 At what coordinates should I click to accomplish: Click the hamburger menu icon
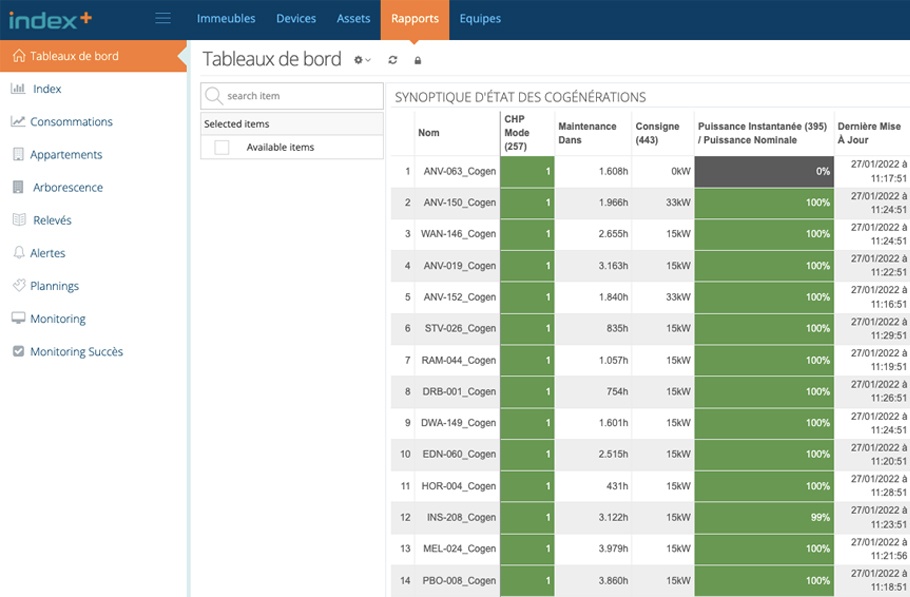163,18
